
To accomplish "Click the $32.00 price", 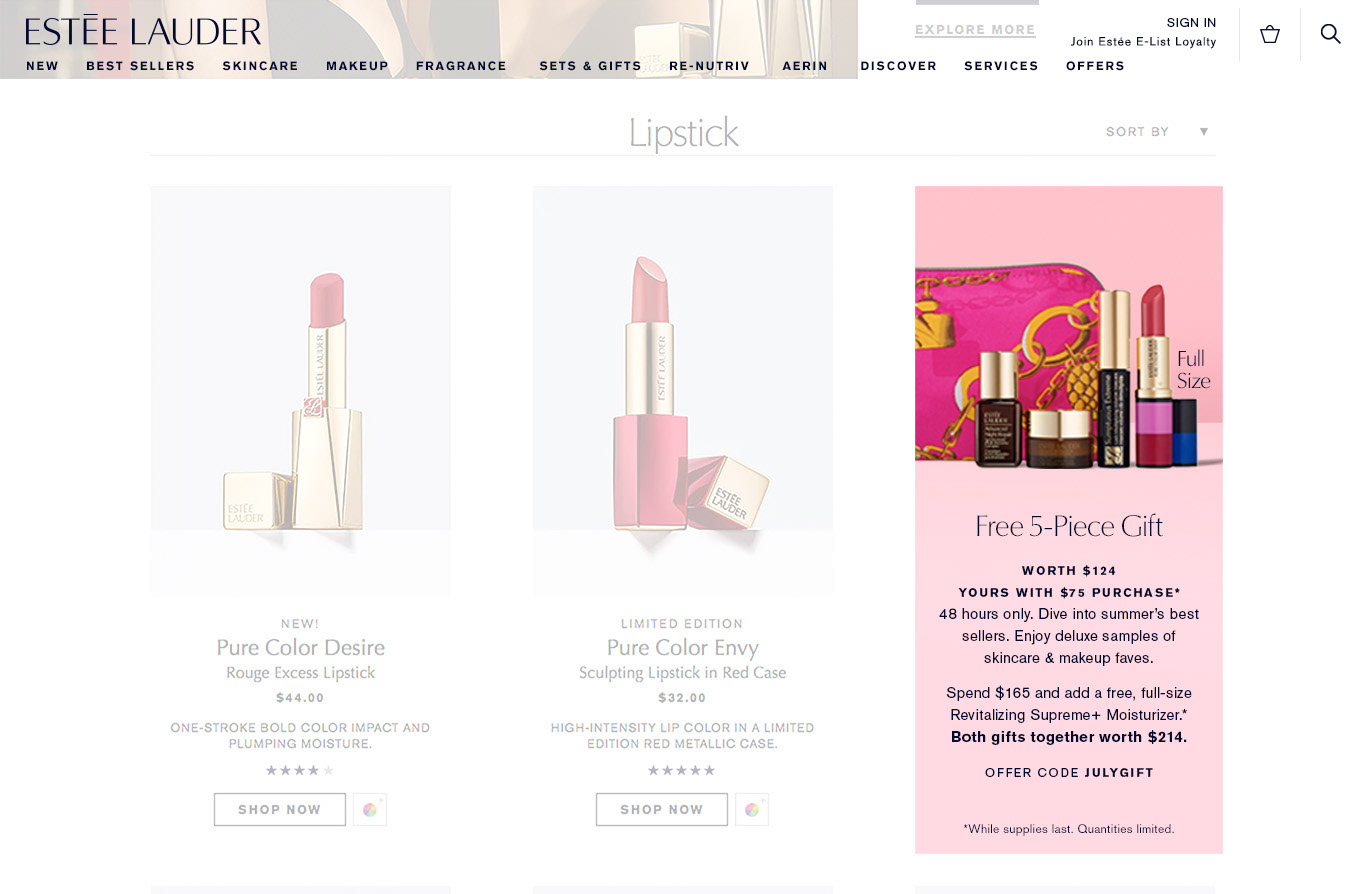I will coord(682,698).
